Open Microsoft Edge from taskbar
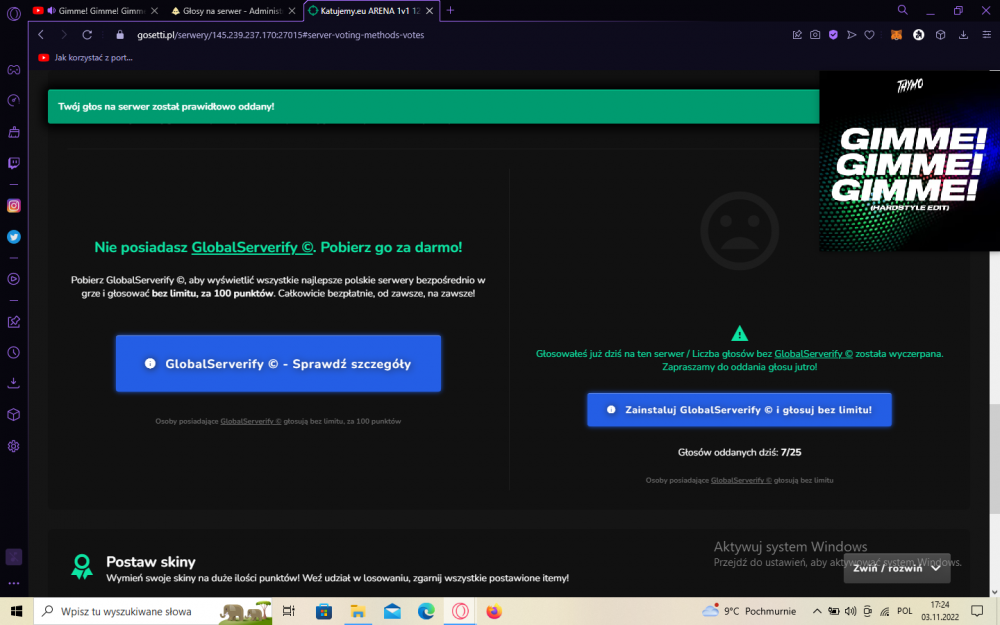 [426, 611]
